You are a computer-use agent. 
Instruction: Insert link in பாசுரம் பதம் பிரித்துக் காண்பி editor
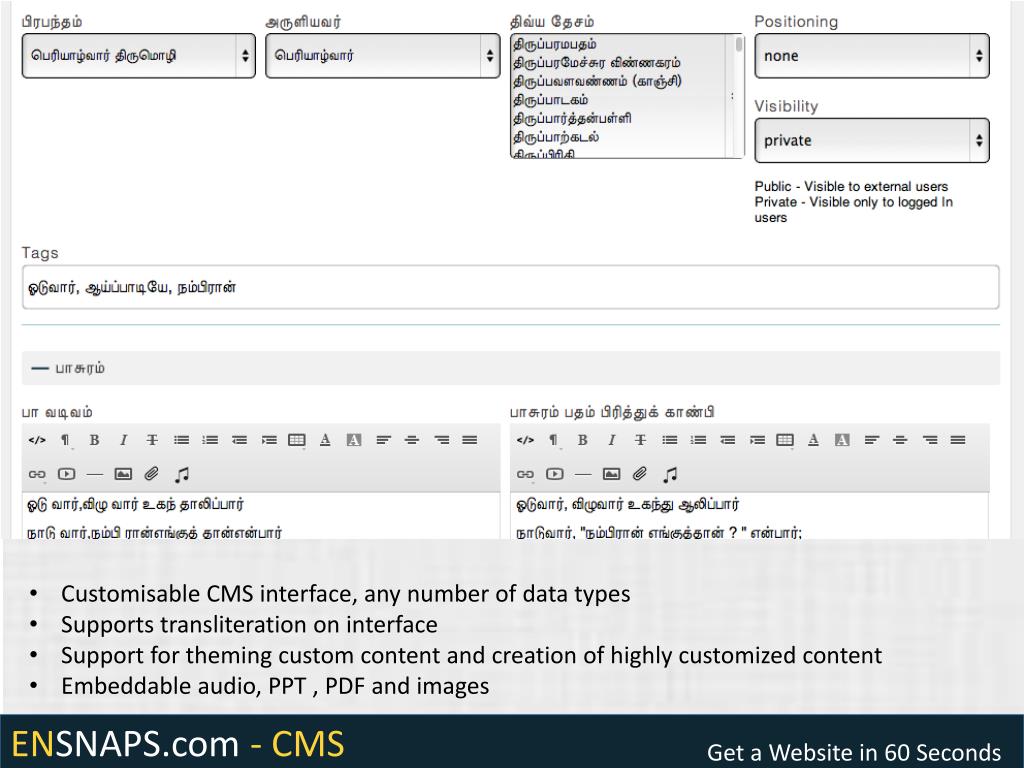[525, 474]
